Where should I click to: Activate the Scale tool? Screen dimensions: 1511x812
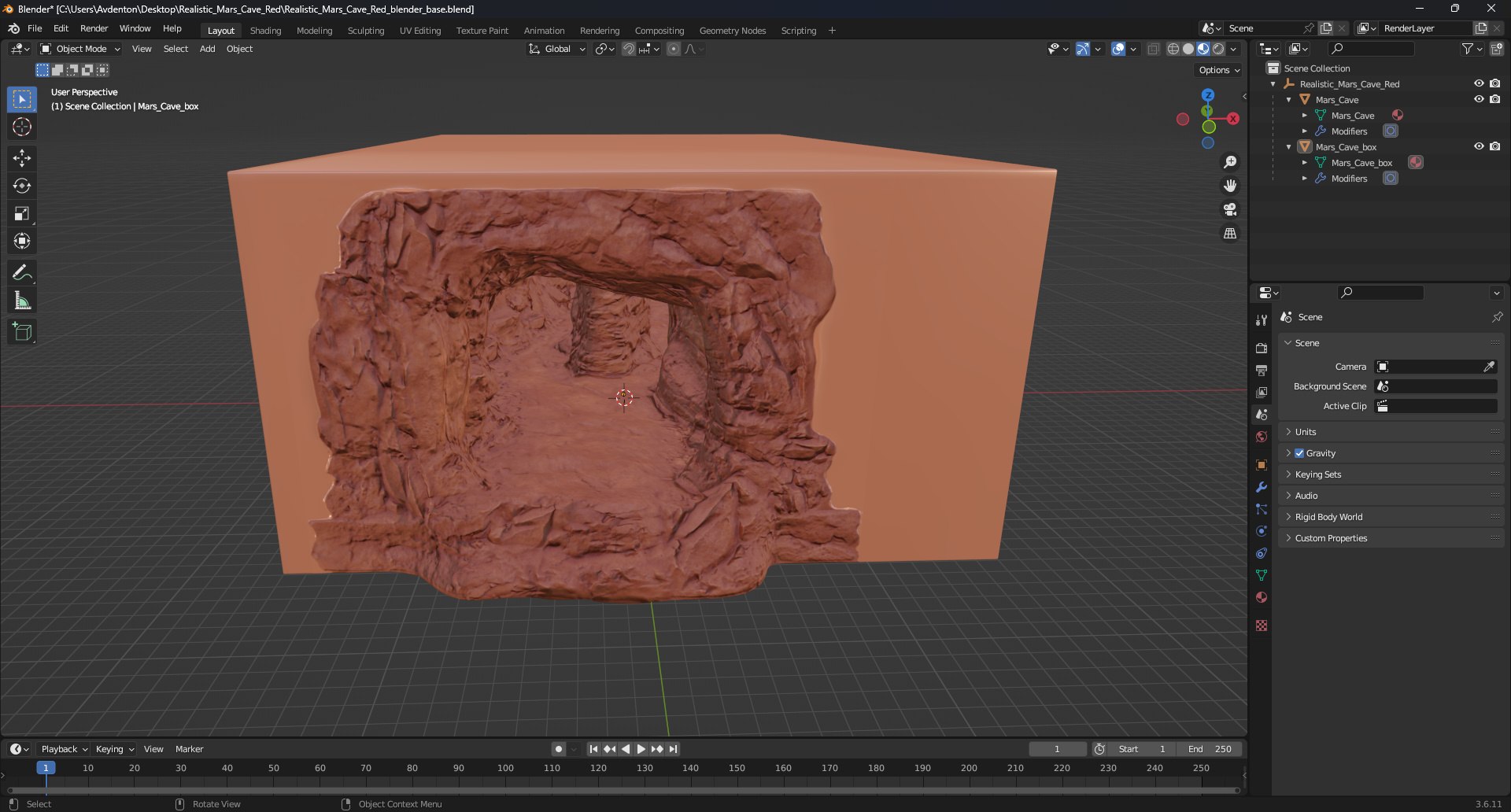click(x=22, y=213)
